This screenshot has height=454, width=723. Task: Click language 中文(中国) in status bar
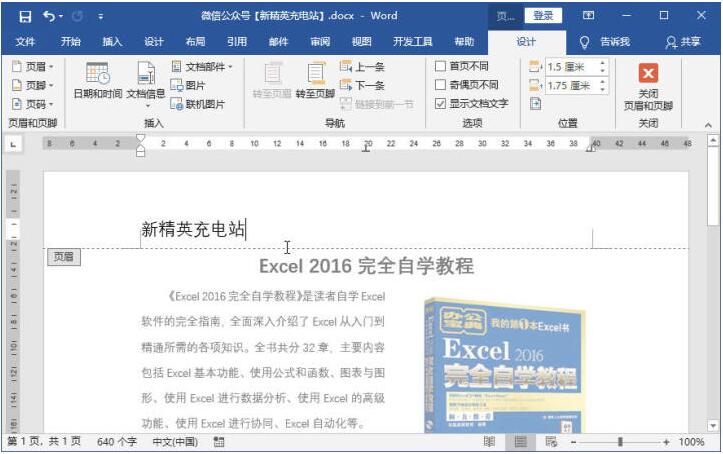(175, 442)
